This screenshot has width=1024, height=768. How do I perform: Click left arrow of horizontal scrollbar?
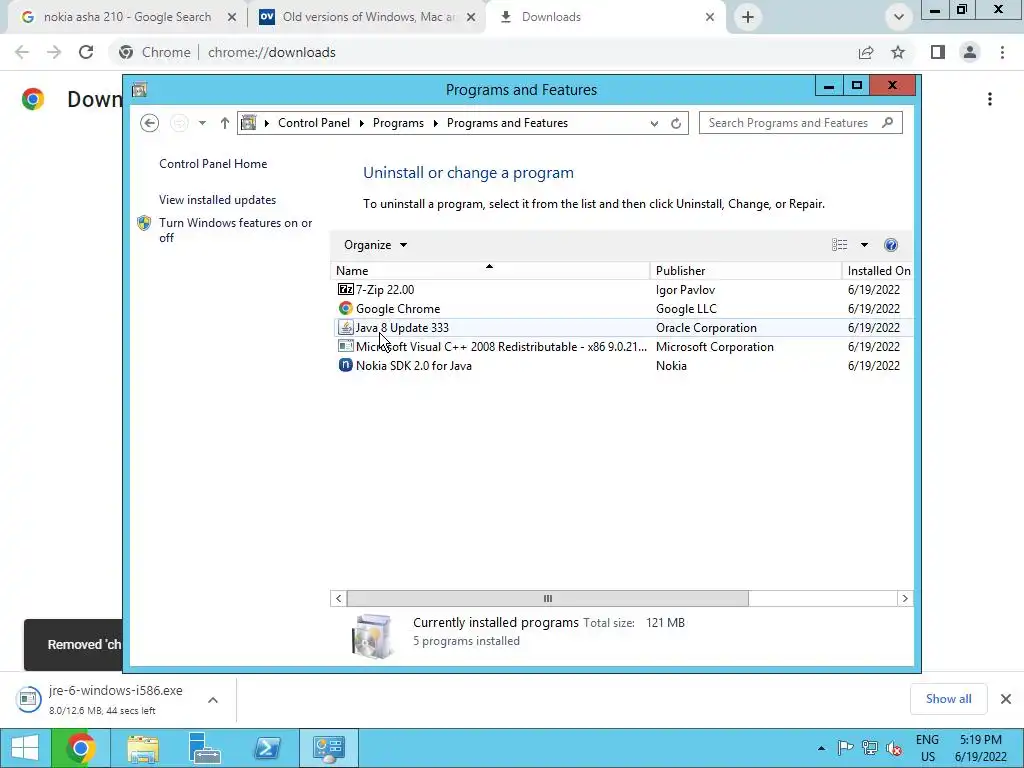coord(338,598)
